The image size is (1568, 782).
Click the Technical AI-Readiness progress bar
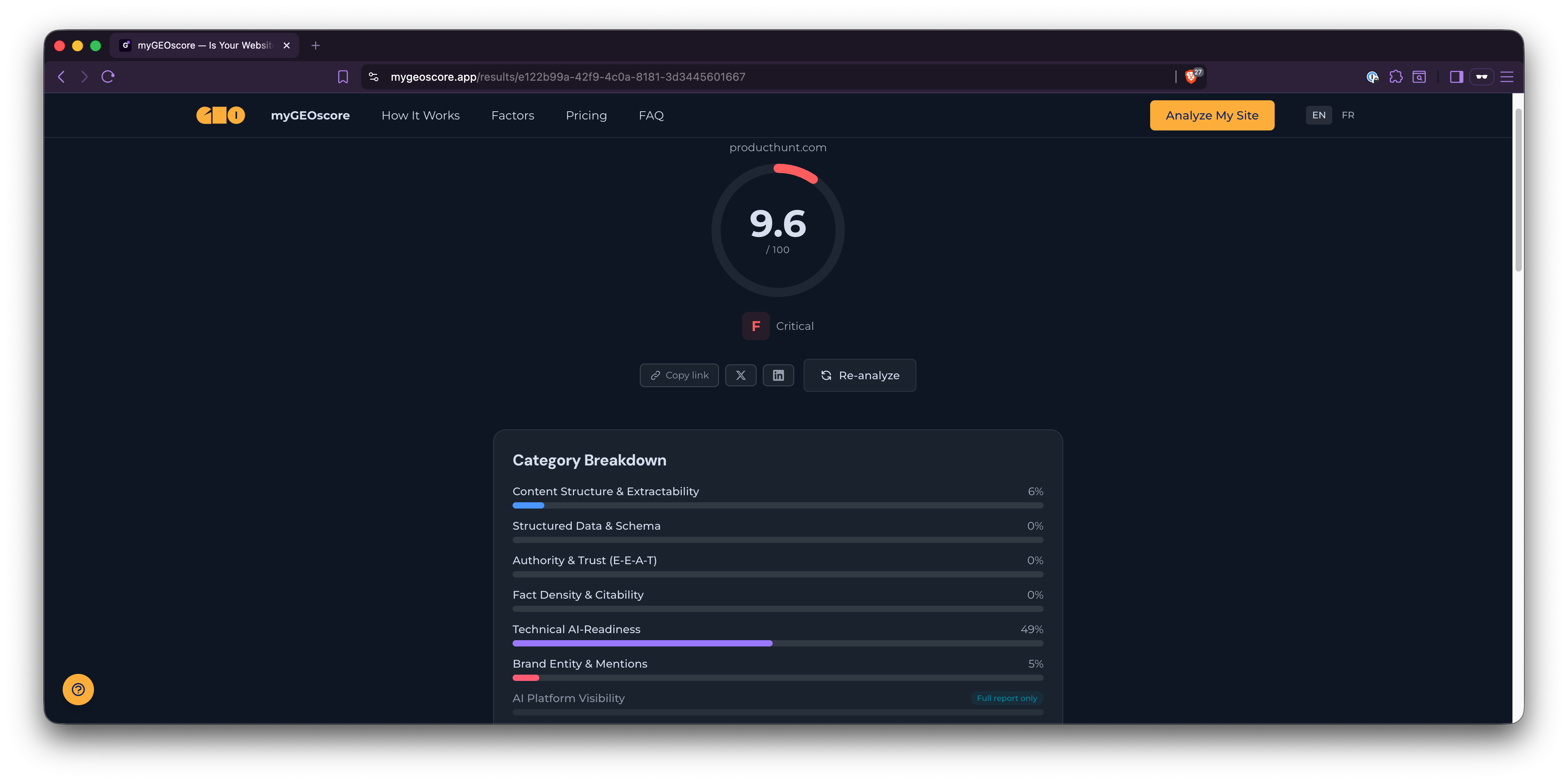pyautogui.click(x=777, y=643)
